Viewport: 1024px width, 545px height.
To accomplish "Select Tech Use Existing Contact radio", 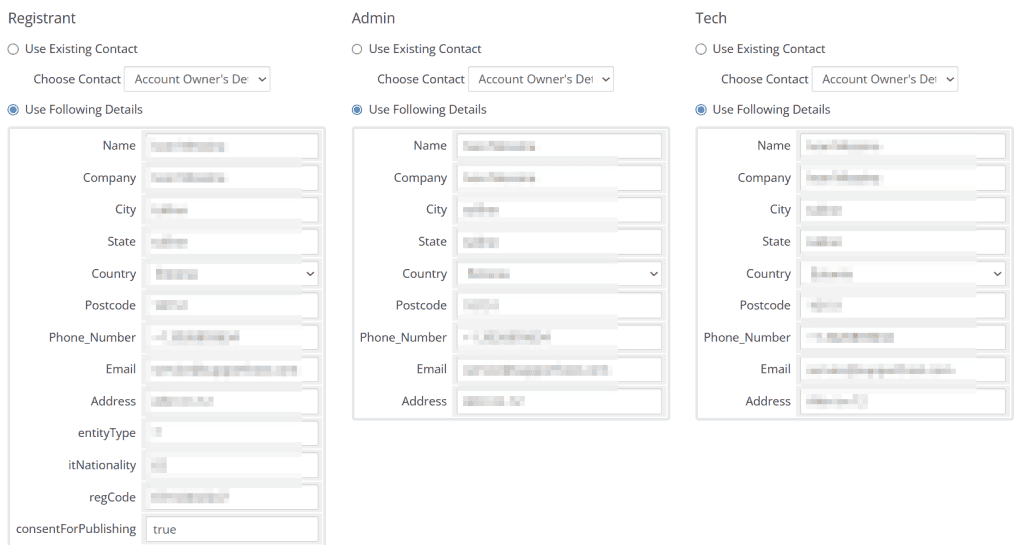I will [701, 49].
